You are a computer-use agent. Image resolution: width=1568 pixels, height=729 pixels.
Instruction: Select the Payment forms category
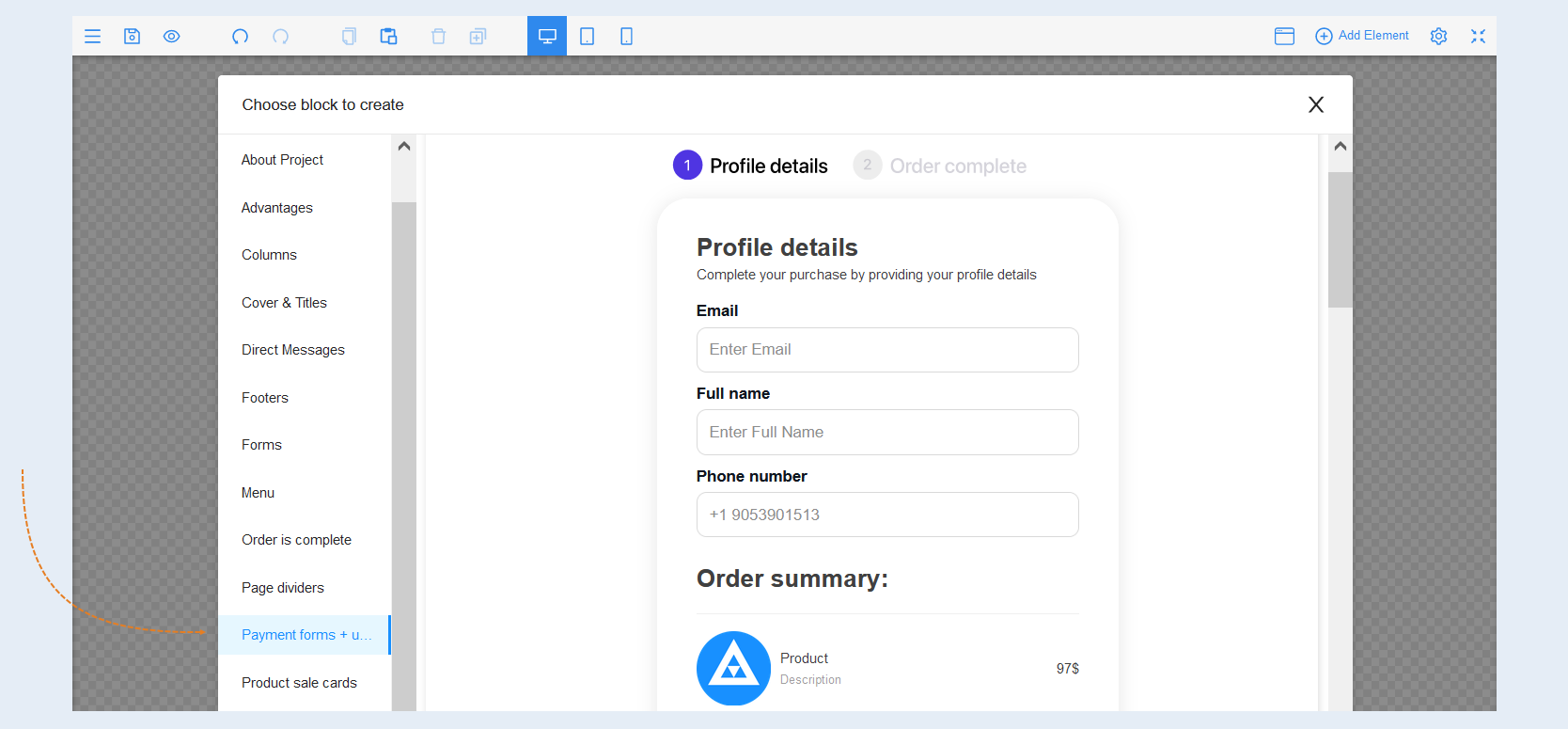(x=305, y=635)
